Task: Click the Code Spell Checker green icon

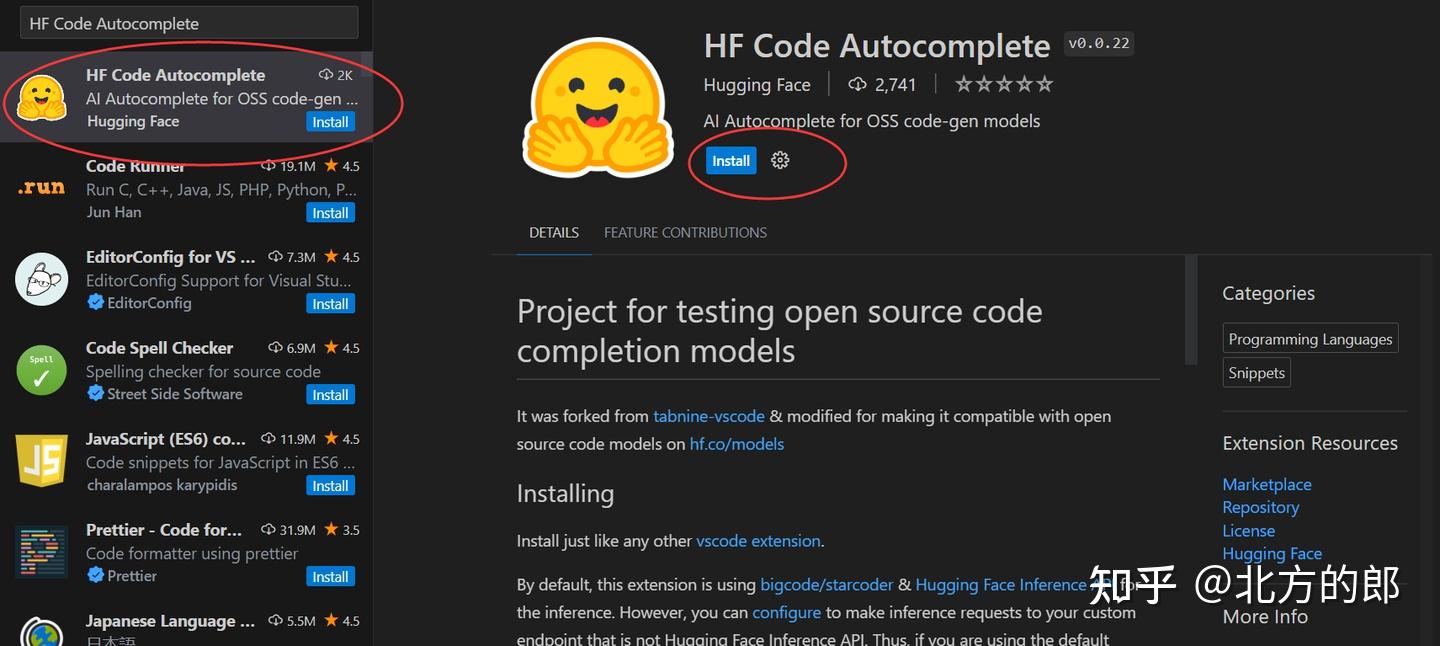Action: [41, 370]
